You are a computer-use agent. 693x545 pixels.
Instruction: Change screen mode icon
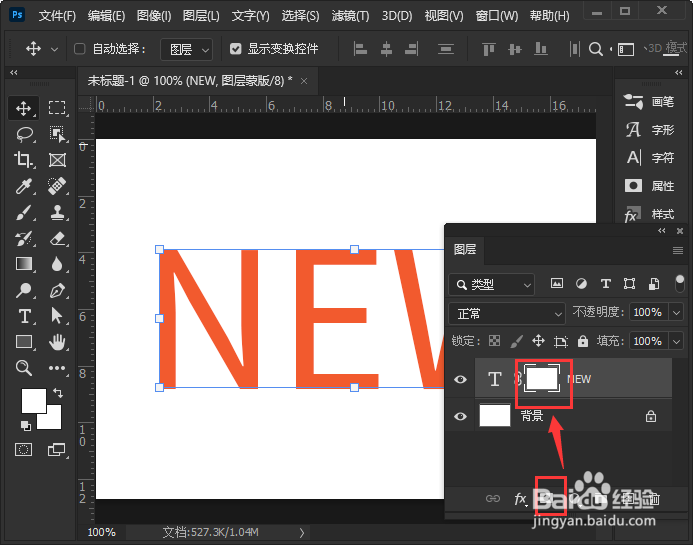57,450
